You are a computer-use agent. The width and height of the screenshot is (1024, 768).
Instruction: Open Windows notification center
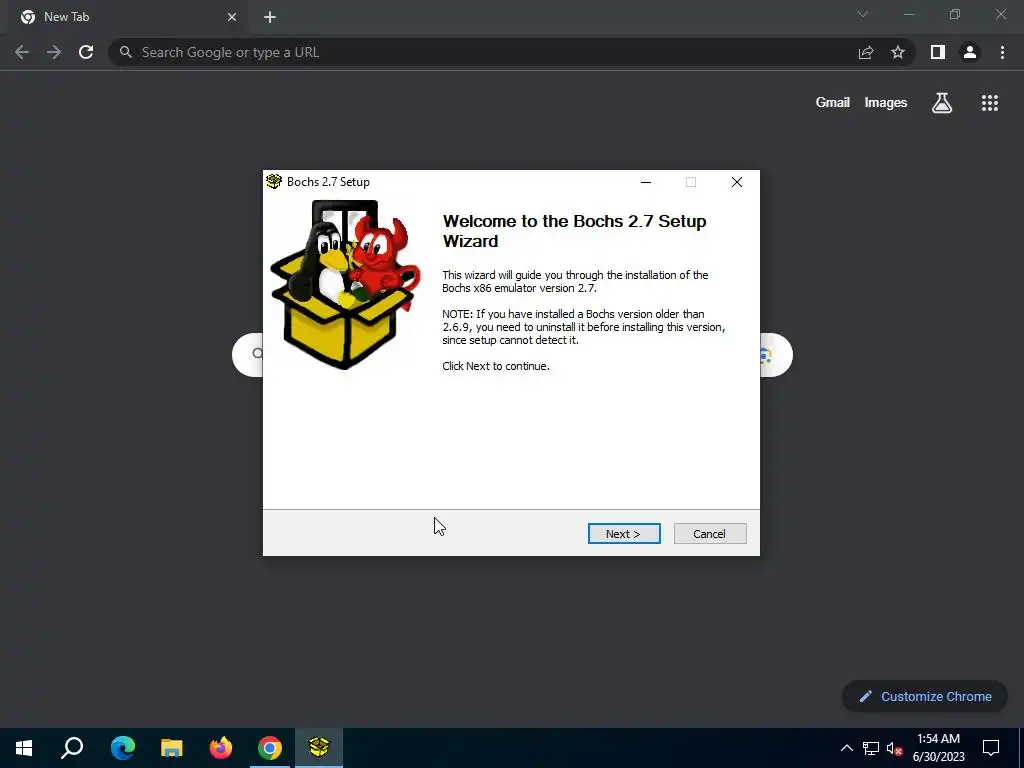991,748
